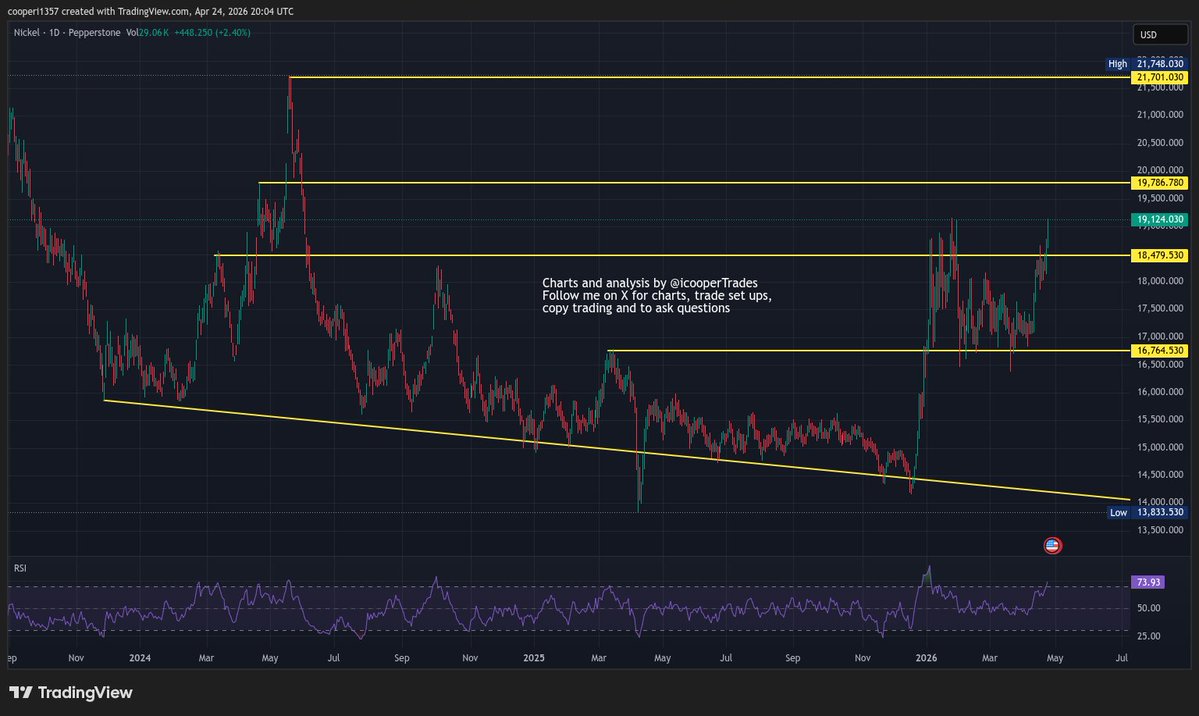Open the USD currency selector

coord(1159,34)
